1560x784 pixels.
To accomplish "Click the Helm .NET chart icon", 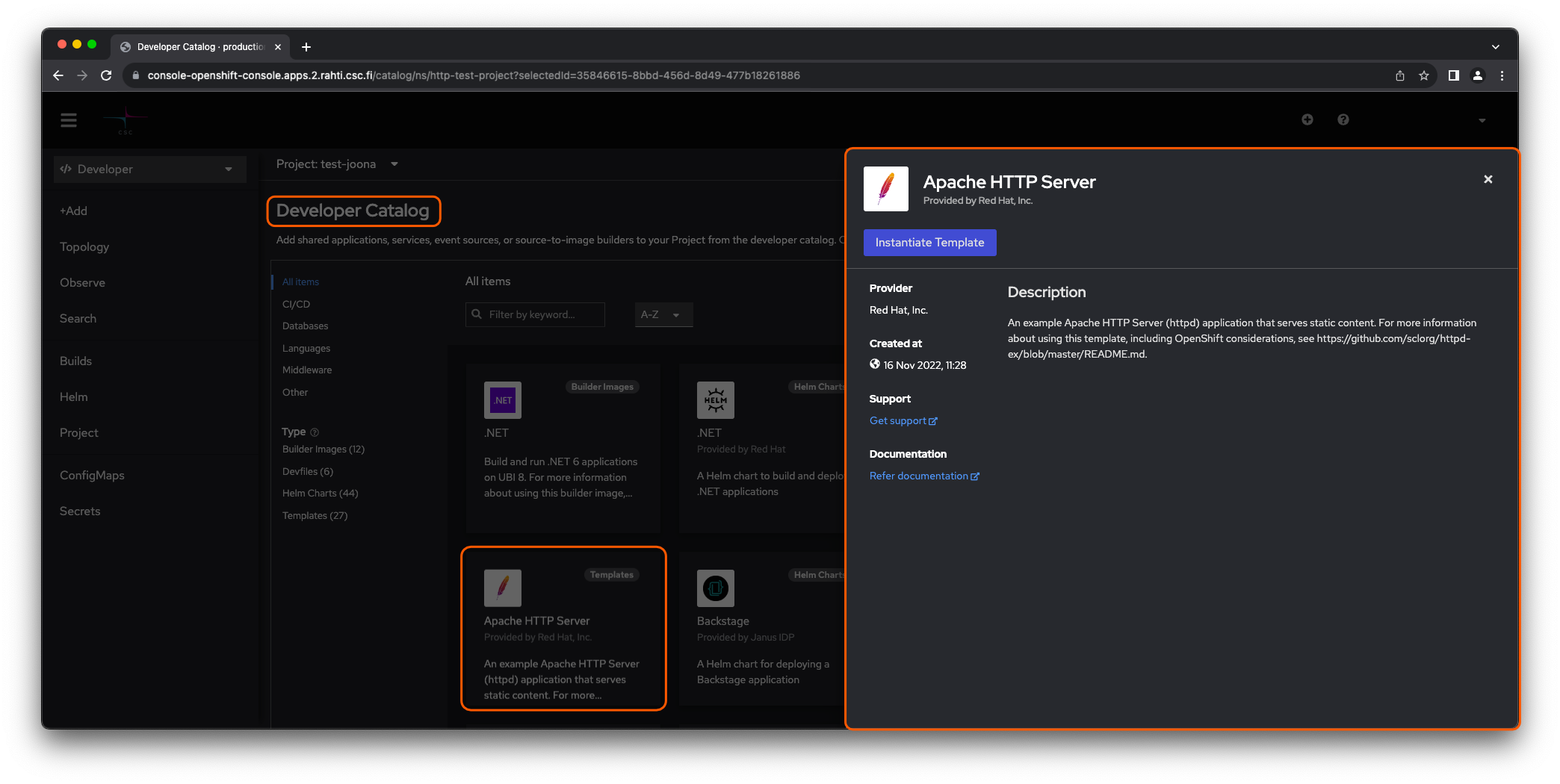I will pyautogui.click(x=716, y=400).
